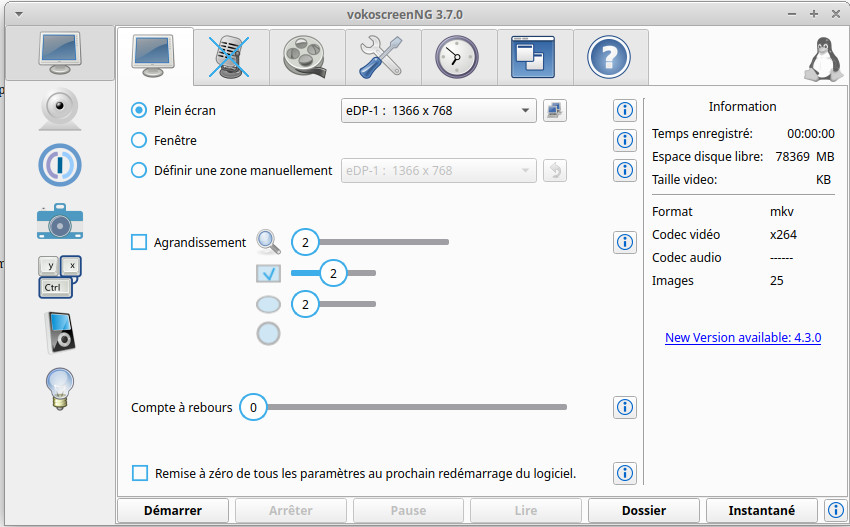850x527 pixels.
Task: Show info for Compte à rebours
Action: pyautogui.click(x=625, y=407)
